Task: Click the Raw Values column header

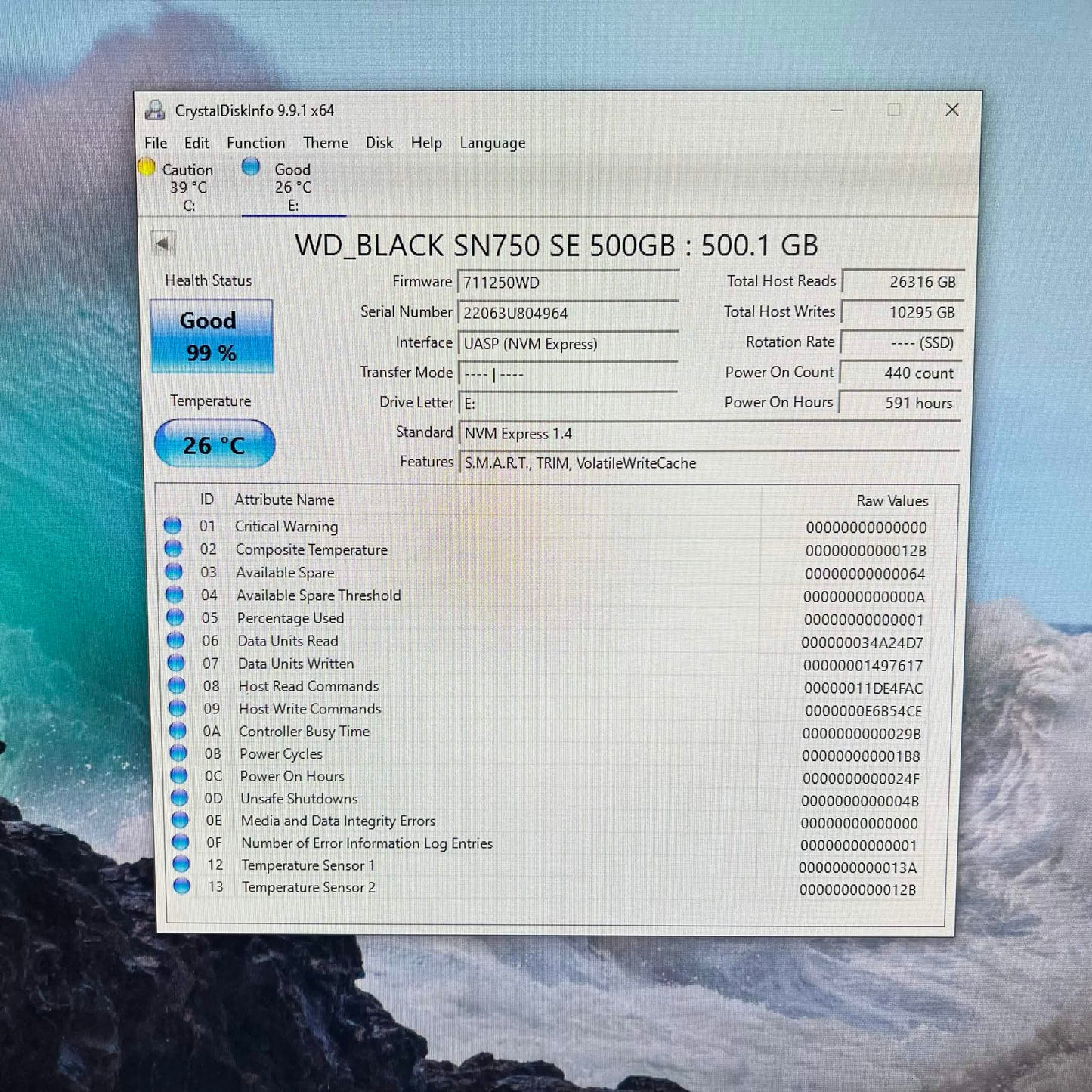Action: pos(892,500)
